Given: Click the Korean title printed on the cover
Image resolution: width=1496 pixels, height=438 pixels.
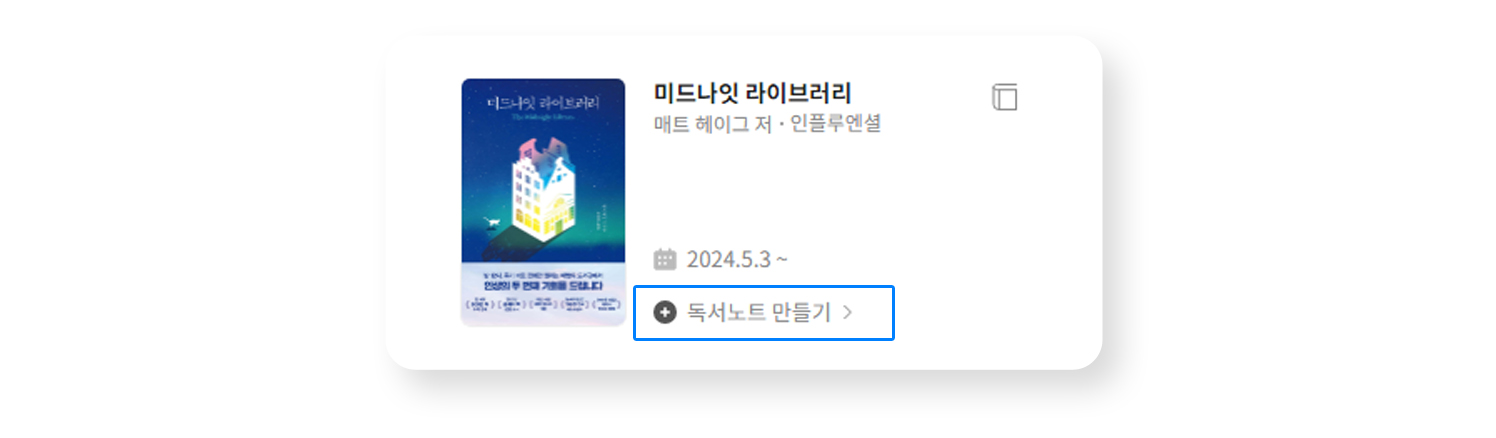Looking at the screenshot, I should [541, 103].
